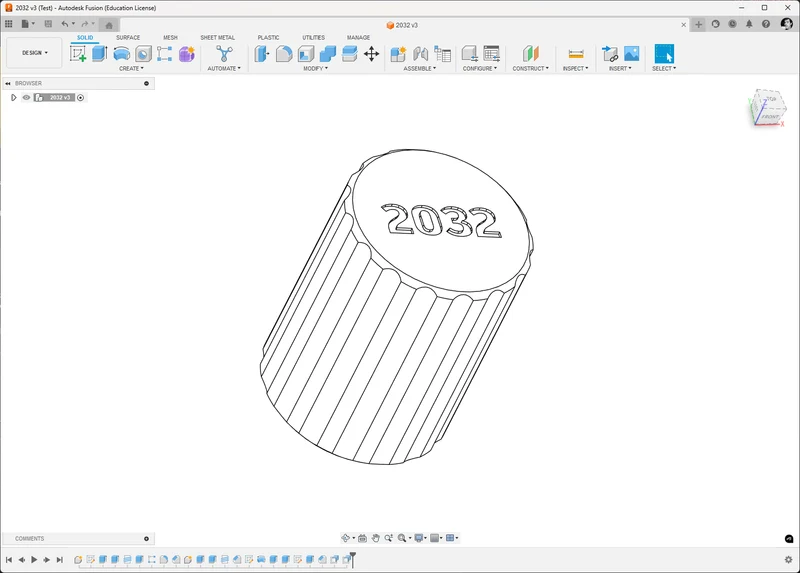Open the DESIGN workspace dropdown

(x=34, y=53)
